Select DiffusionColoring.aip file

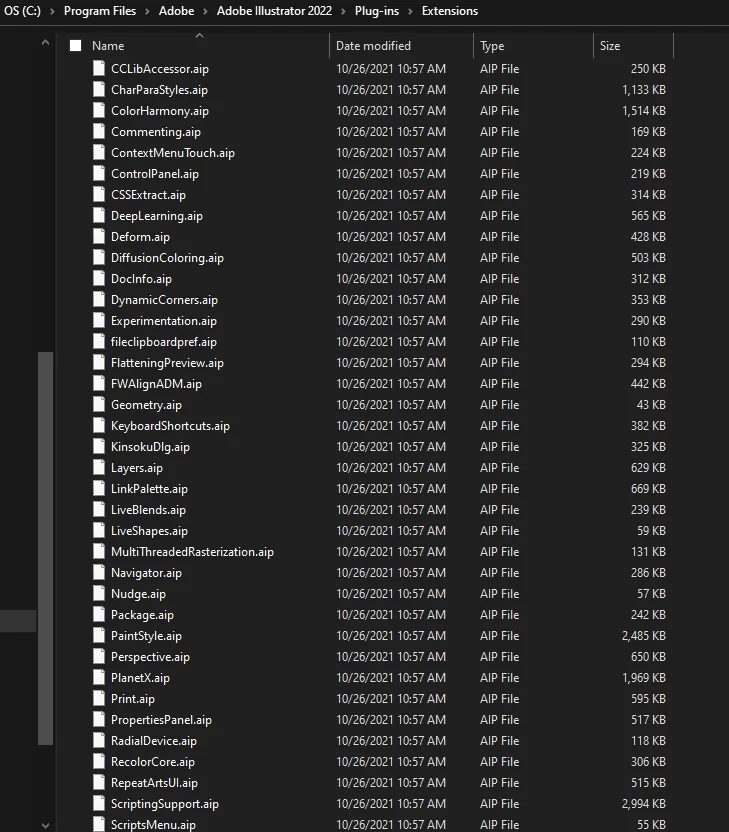click(x=167, y=257)
